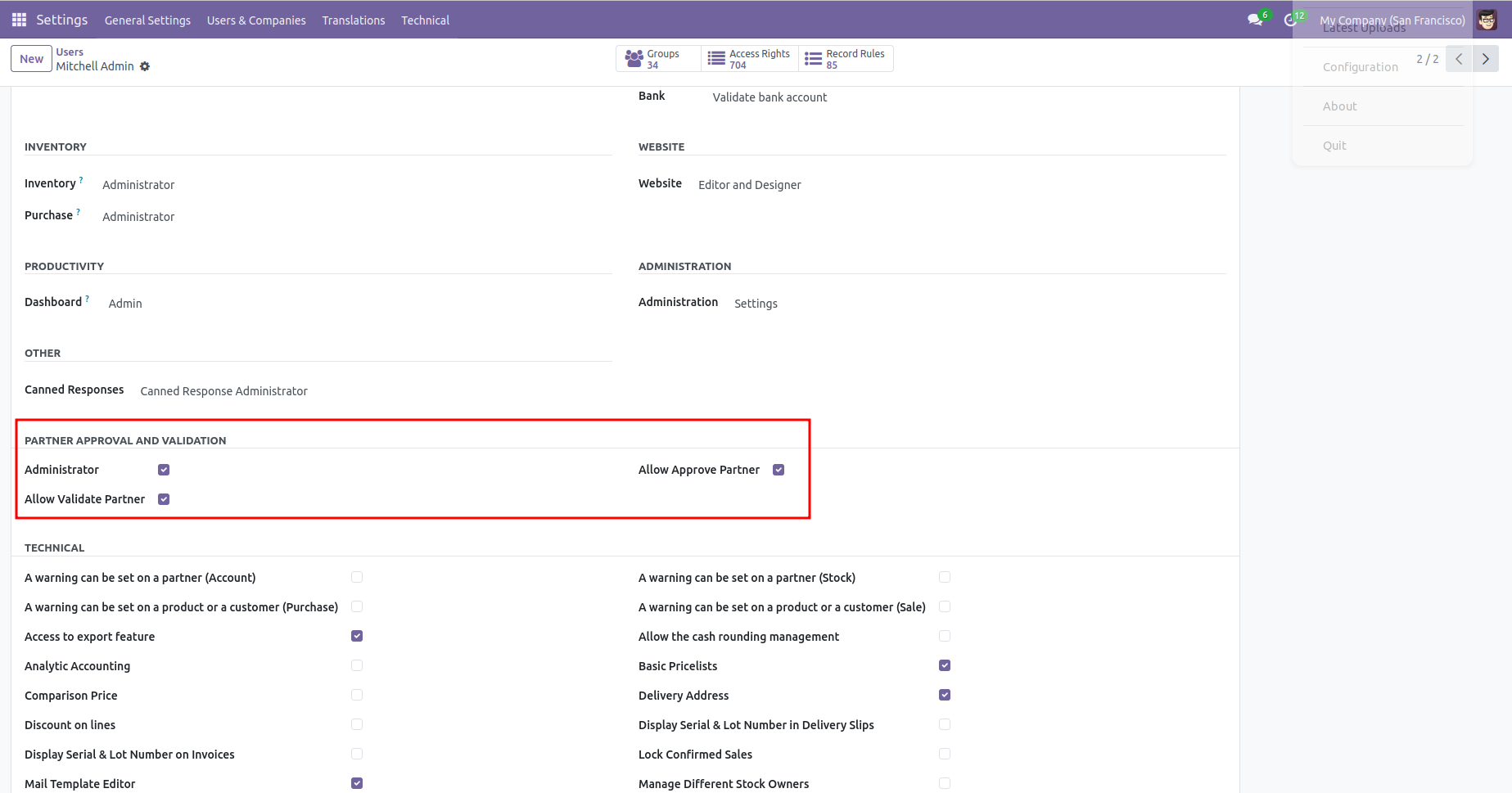Go to the next user record
Viewport: 1512px width, 793px height.
(1486, 59)
